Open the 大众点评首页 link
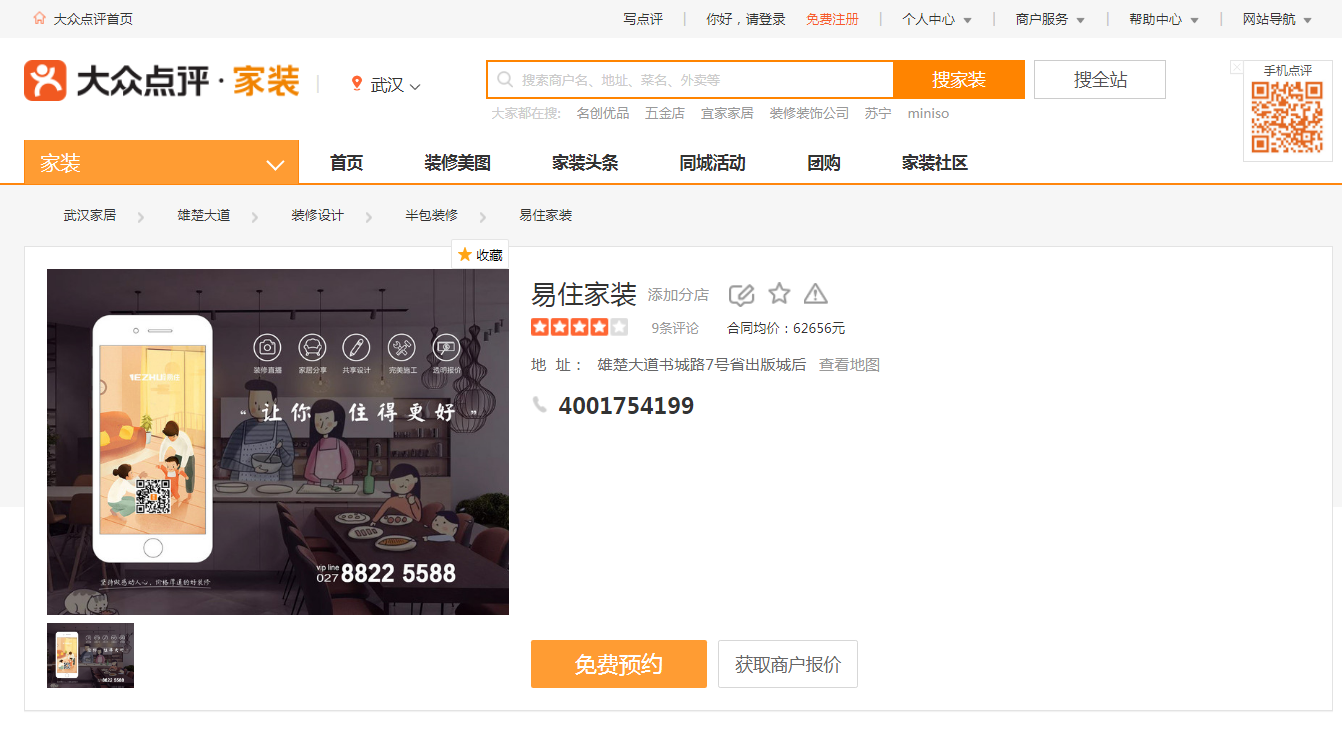The width and height of the screenshot is (1342, 732). tap(93, 19)
